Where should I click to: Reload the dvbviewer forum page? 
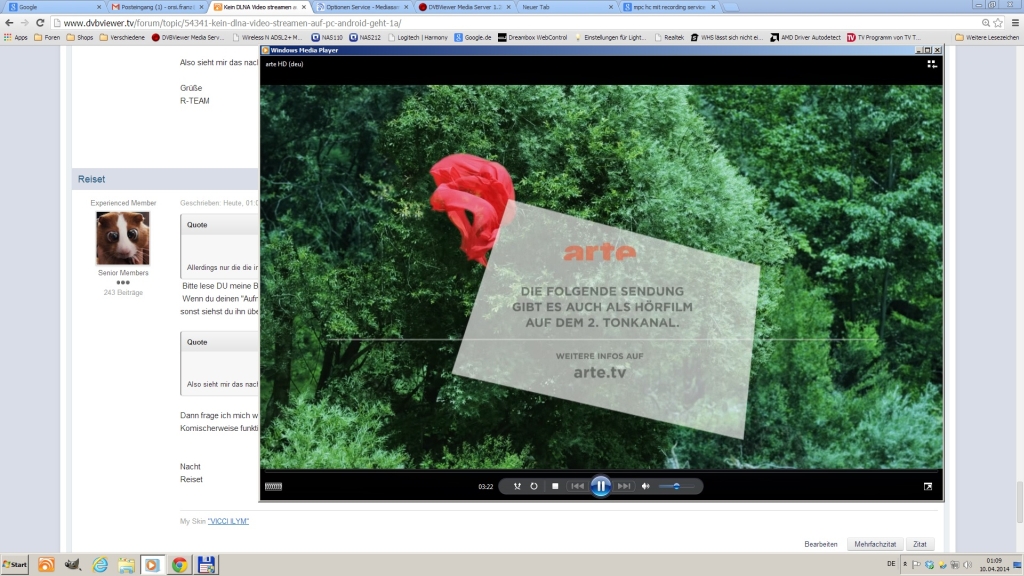(40, 23)
